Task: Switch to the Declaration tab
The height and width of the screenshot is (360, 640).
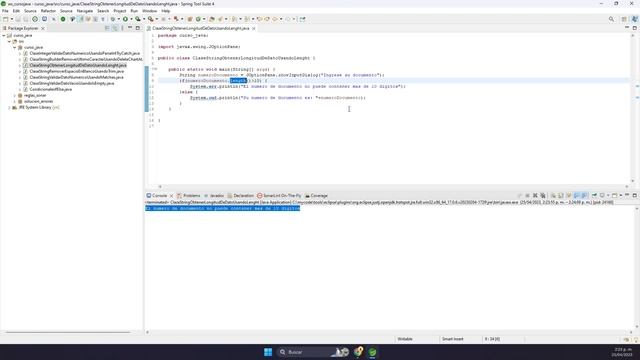Action: [x=240, y=196]
